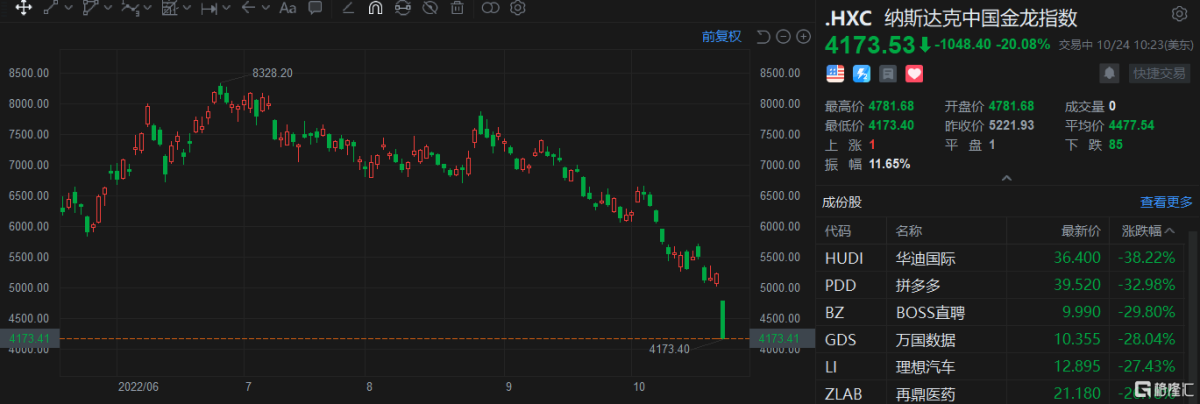
Task: Zoom out chart with minus icon
Action: 783,37
